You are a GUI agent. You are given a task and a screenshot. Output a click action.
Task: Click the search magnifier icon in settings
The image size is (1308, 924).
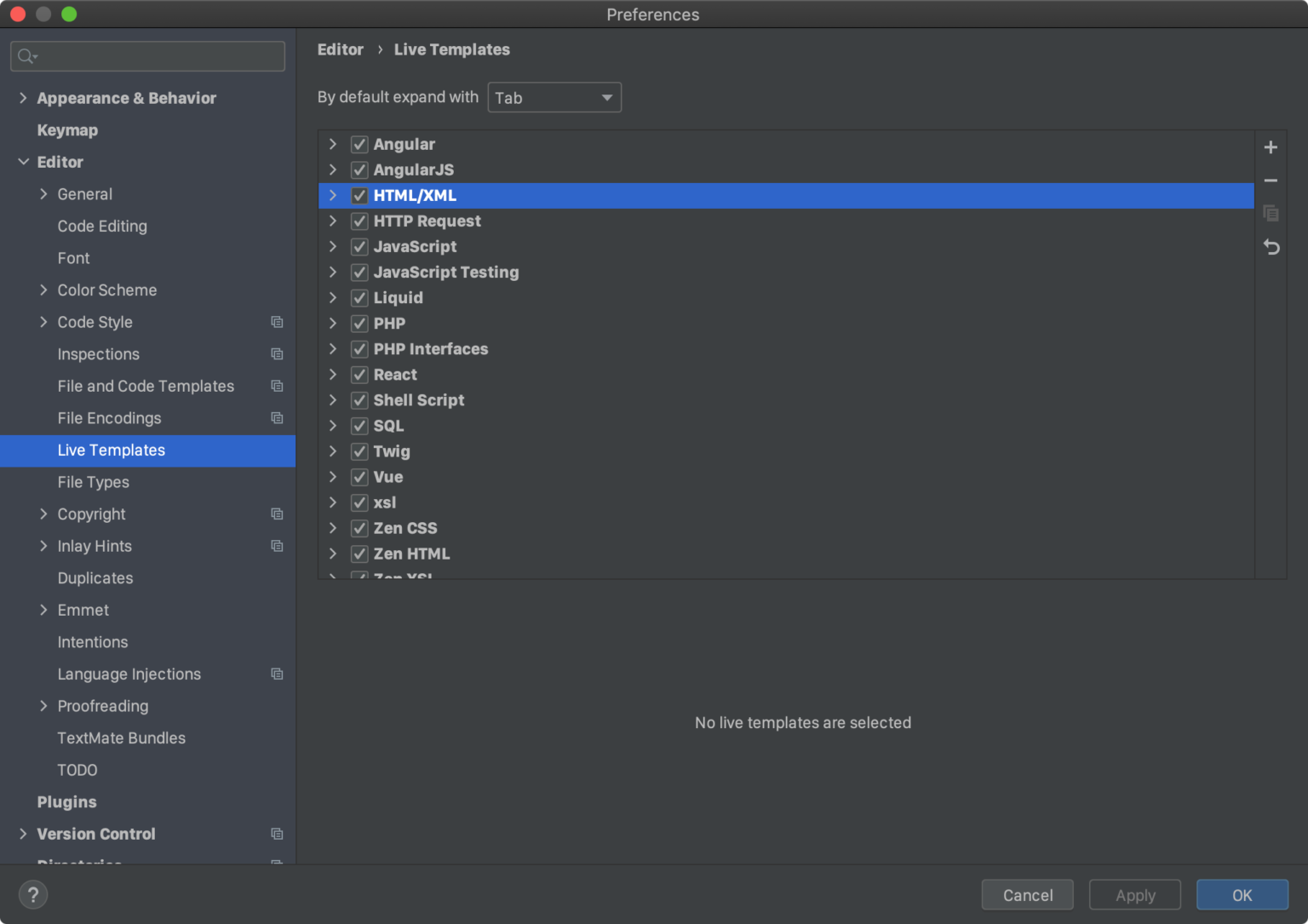26,56
